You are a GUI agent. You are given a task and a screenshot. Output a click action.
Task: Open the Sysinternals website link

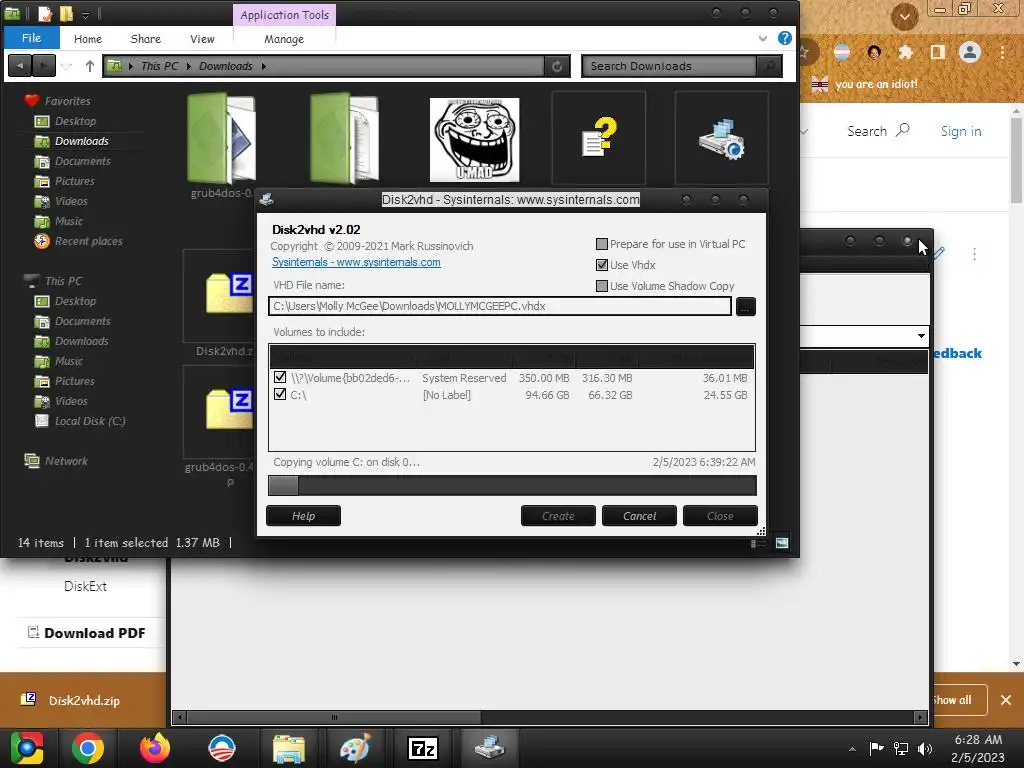pyautogui.click(x=356, y=262)
